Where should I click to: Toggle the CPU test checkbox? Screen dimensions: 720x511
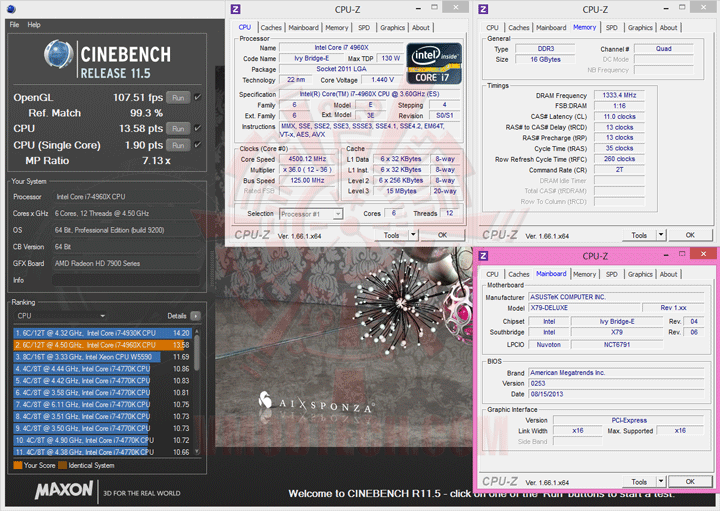197,129
